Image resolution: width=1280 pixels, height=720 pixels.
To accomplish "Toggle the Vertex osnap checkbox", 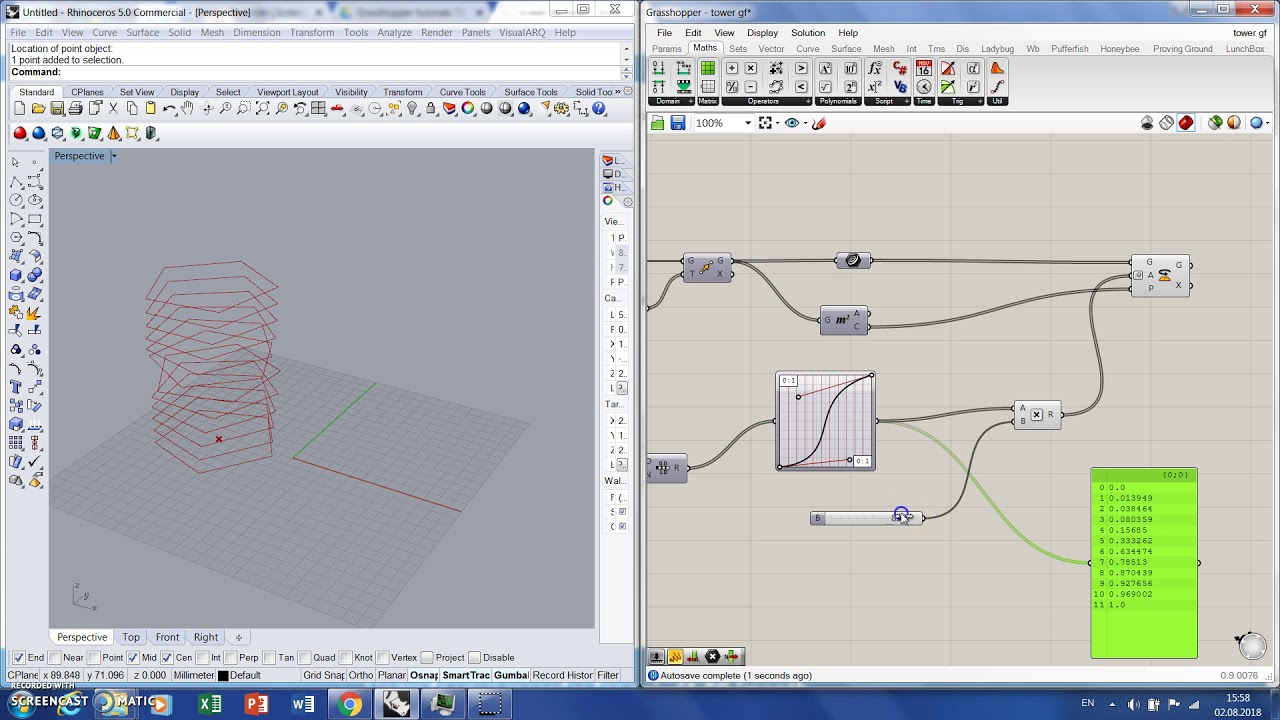I will 382,658.
